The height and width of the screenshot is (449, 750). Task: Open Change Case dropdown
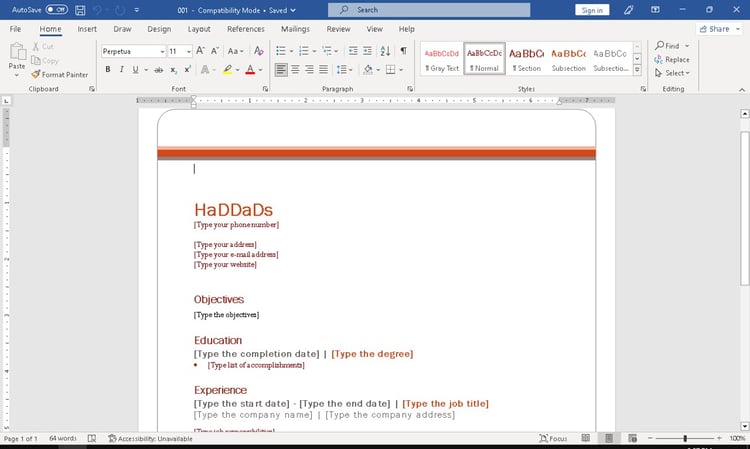[235, 51]
